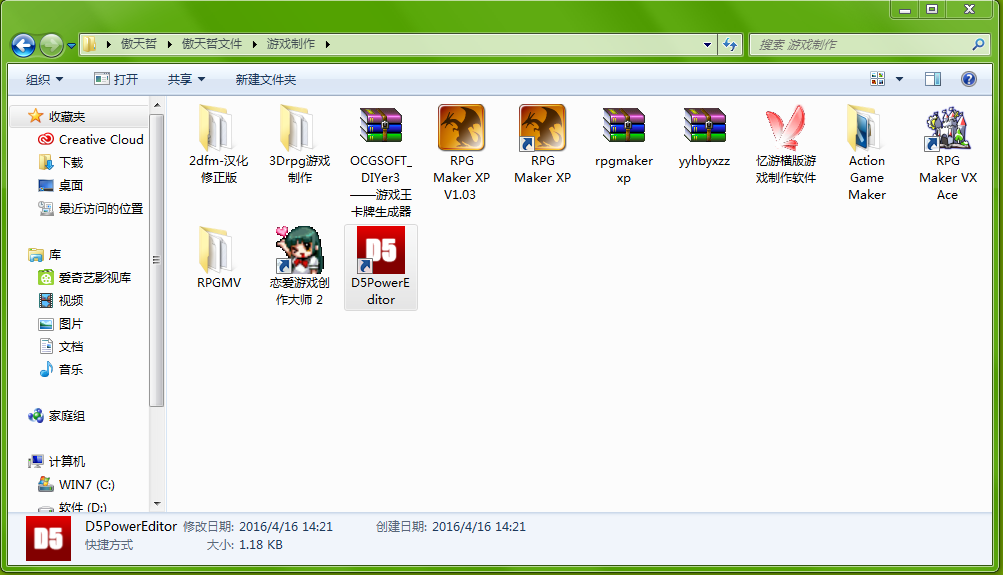Open the help icon in toolbar
The image size is (1003, 575).
tap(968, 79)
